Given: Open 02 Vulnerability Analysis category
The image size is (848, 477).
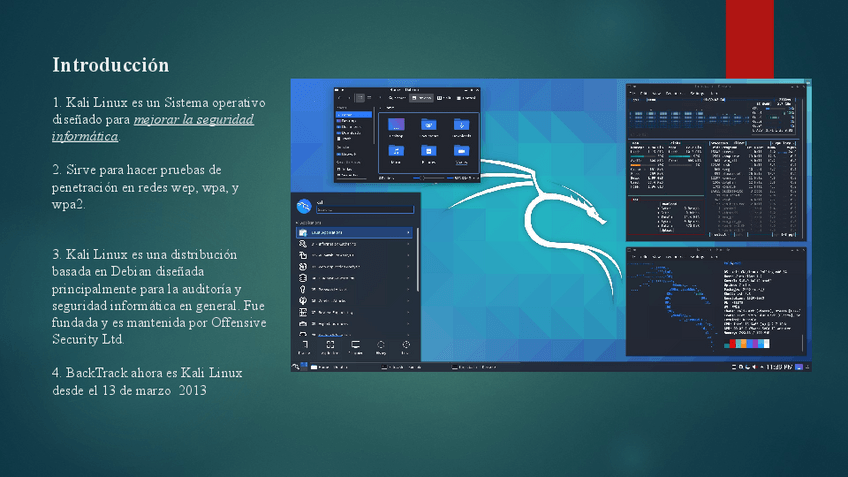Looking at the screenshot, I should tap(354, 255).
